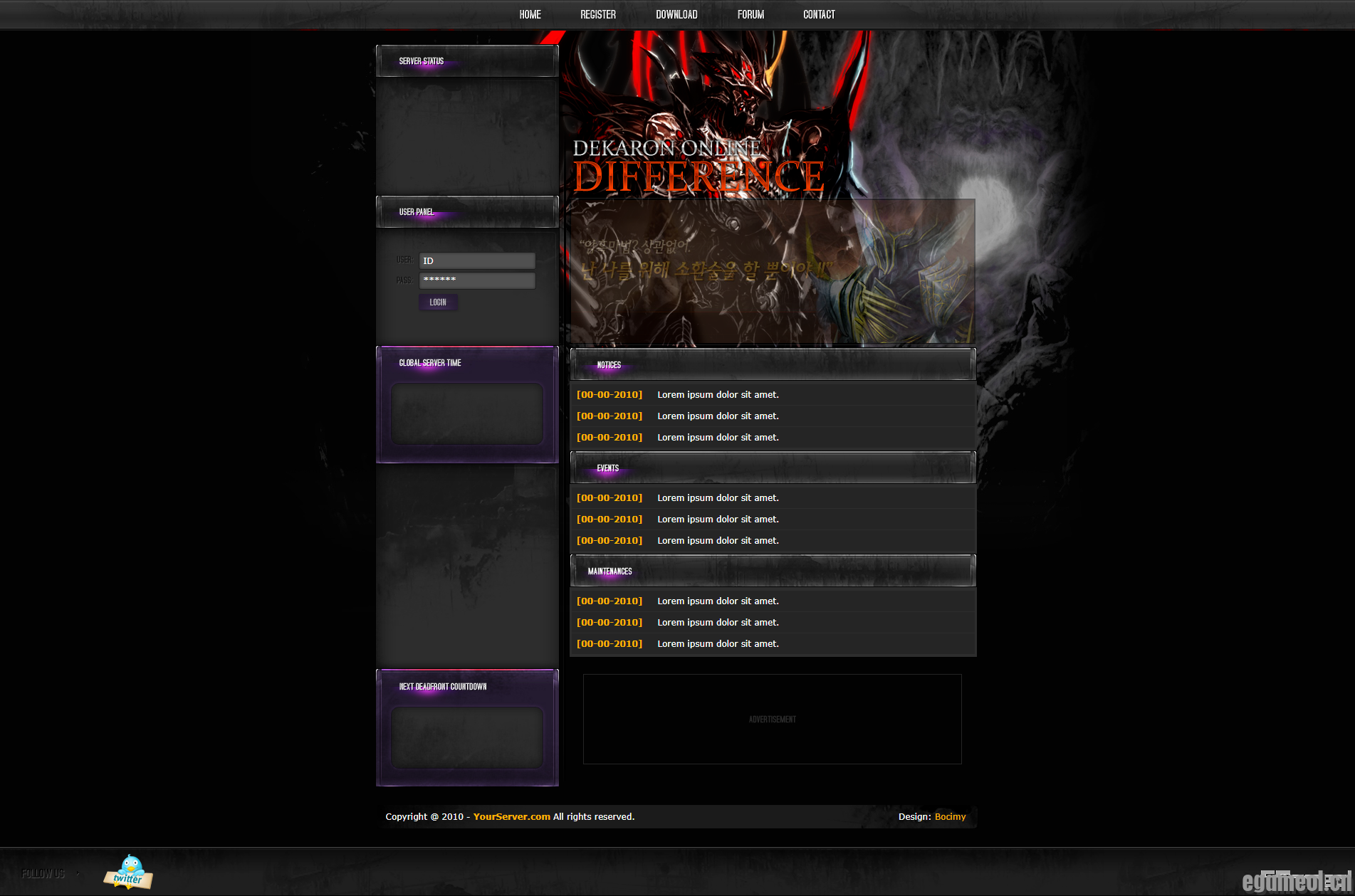Image resolution: width=1355 pixels, height=896 pixels.
Task: Click the User Panel header bar
Action: coord(417,211)
